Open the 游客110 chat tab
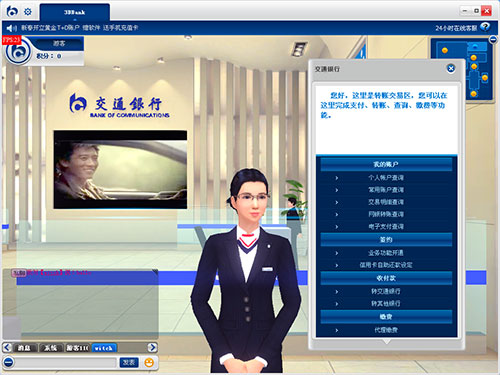The height and width of the screenshot is (375, 500). coord(77,348)
